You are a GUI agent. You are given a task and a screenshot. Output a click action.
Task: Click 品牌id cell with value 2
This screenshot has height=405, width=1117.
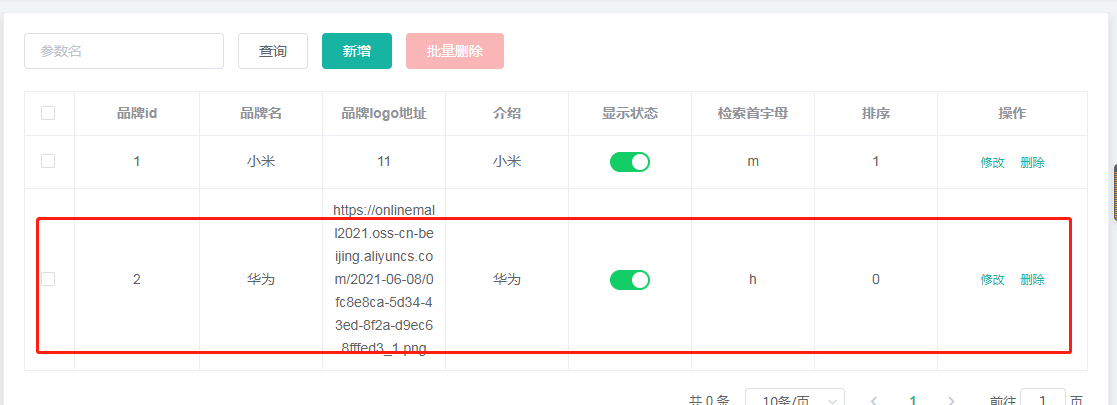[x=137, y=280]
